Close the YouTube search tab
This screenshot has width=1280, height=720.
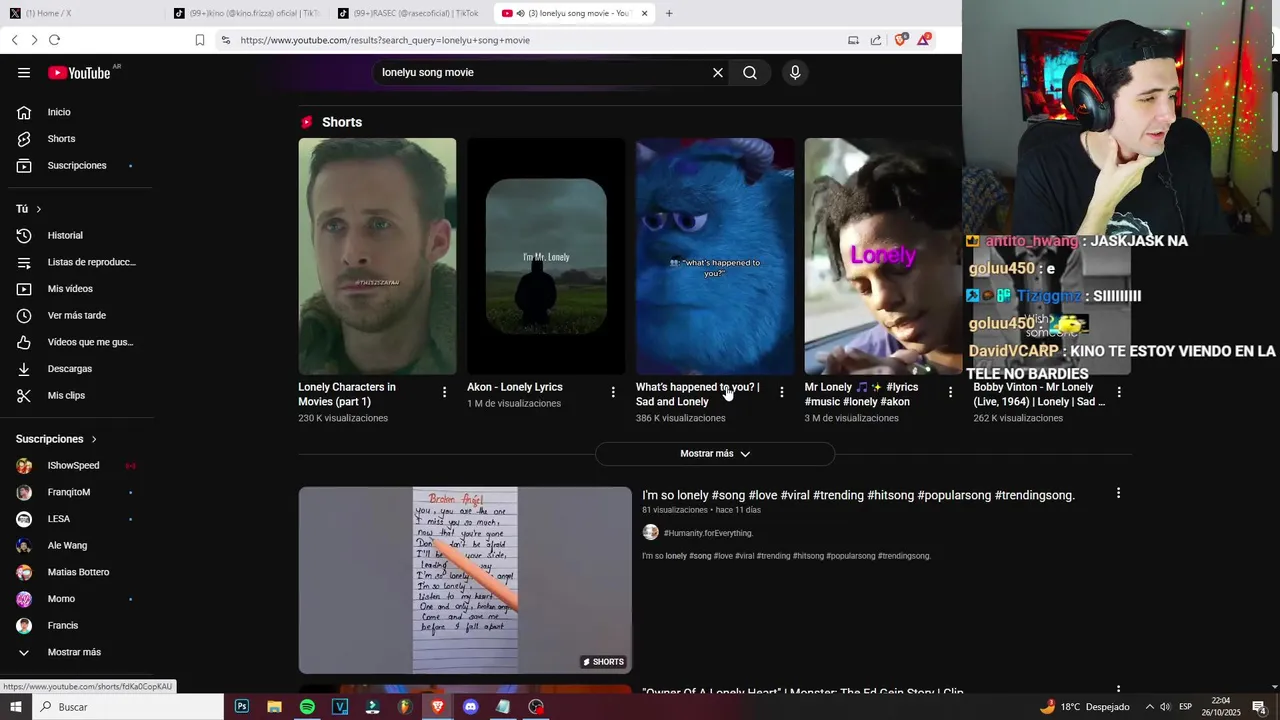tap(644, 13)
